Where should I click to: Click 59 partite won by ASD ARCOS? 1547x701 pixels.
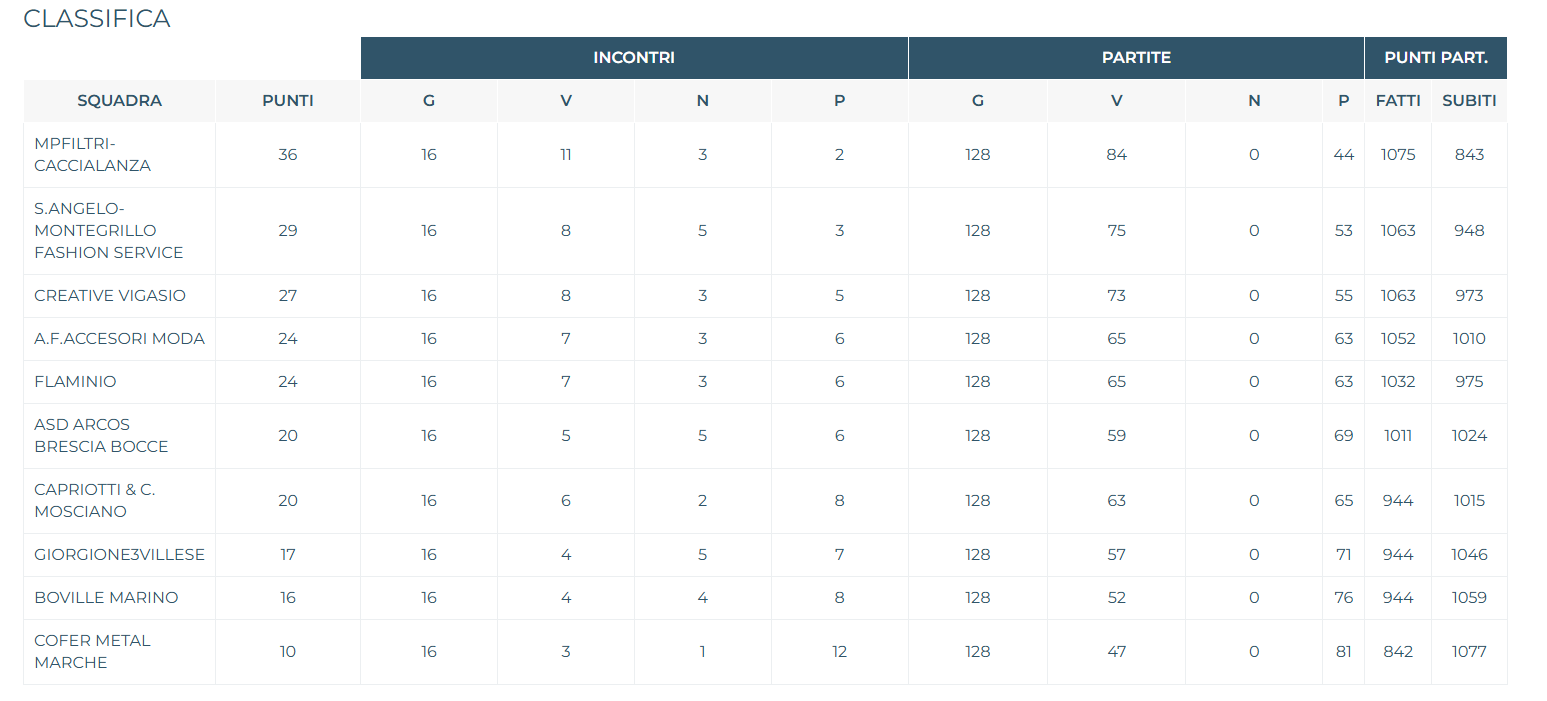1117,436
